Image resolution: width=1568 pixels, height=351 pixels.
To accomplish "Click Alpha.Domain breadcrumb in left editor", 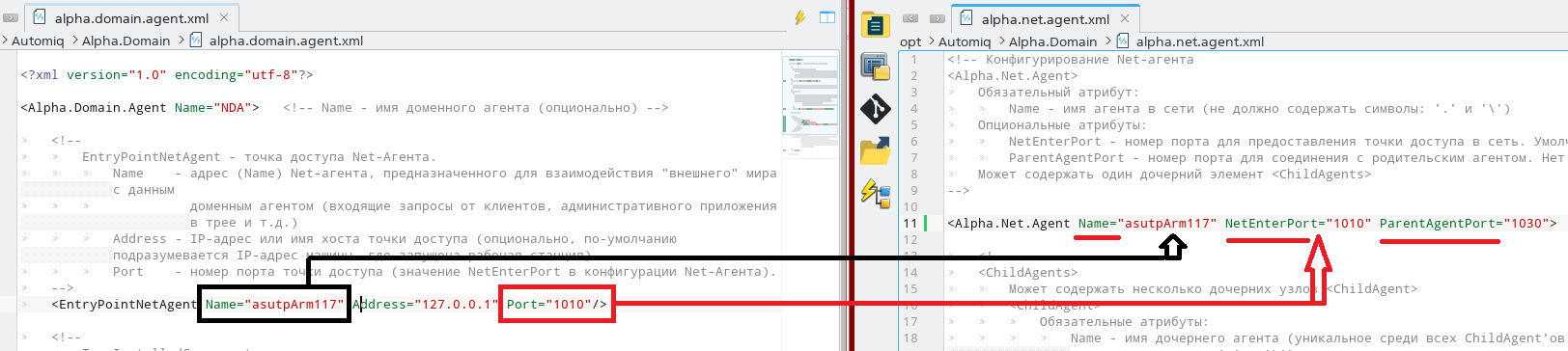I will (x=126, y=40).
